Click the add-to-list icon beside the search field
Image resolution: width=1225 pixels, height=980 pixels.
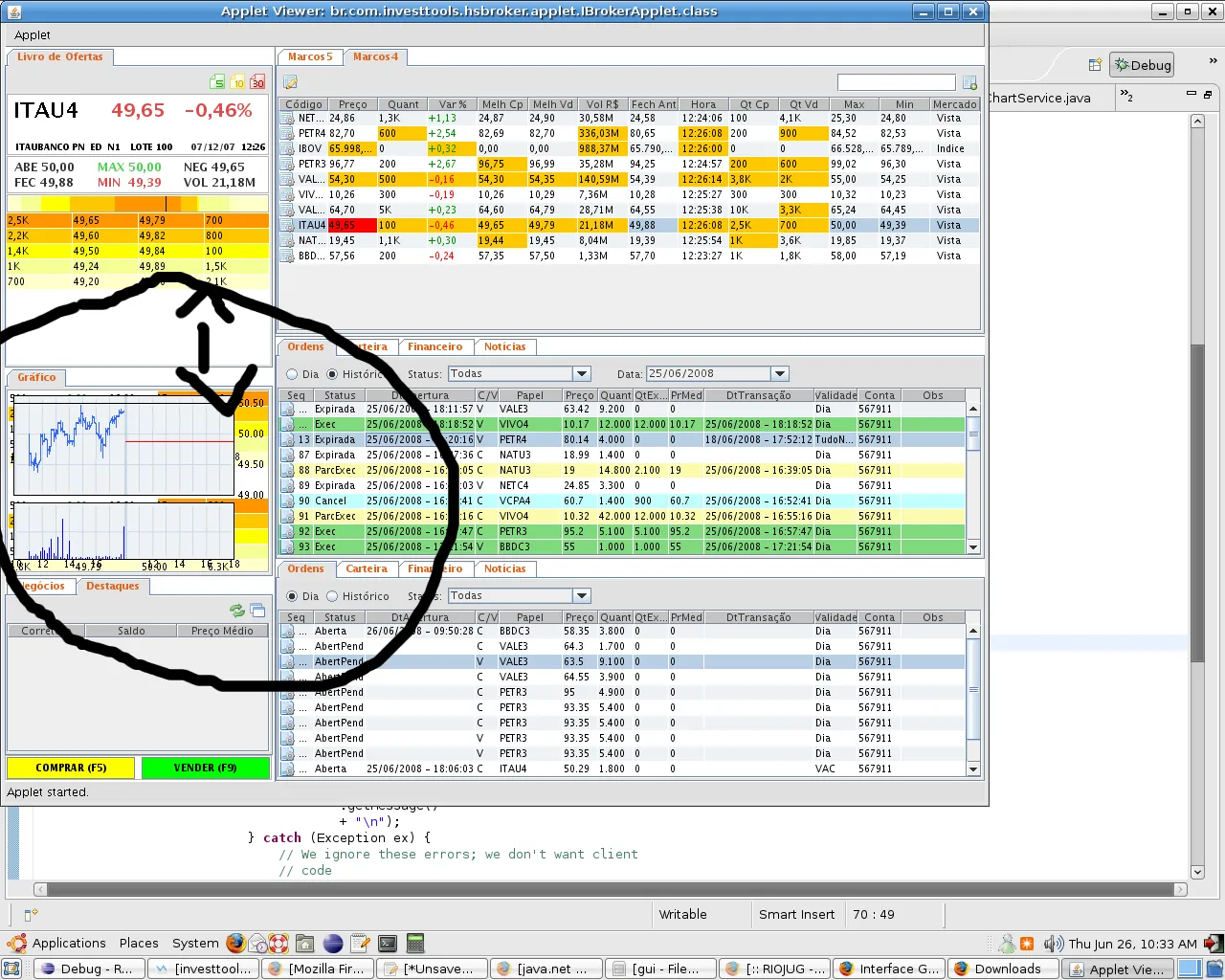(x=969, y=82)
